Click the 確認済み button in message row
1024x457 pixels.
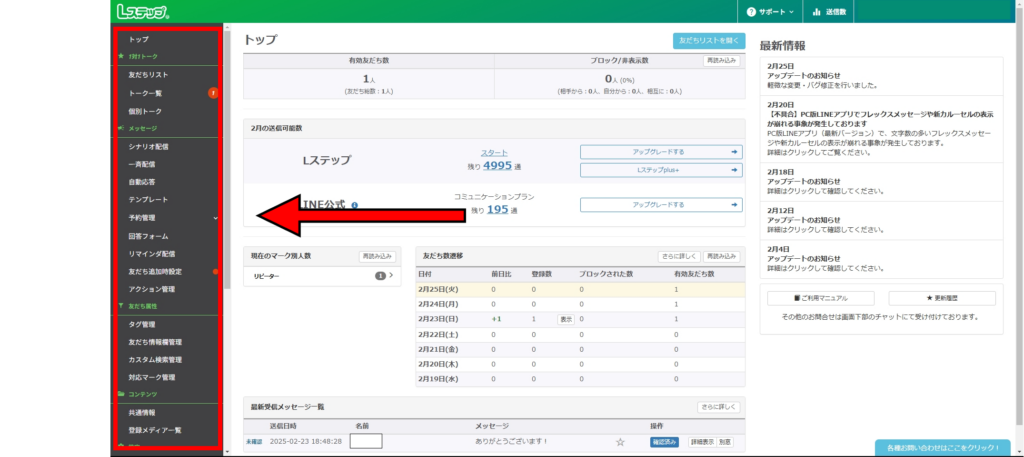coord(665,441)
